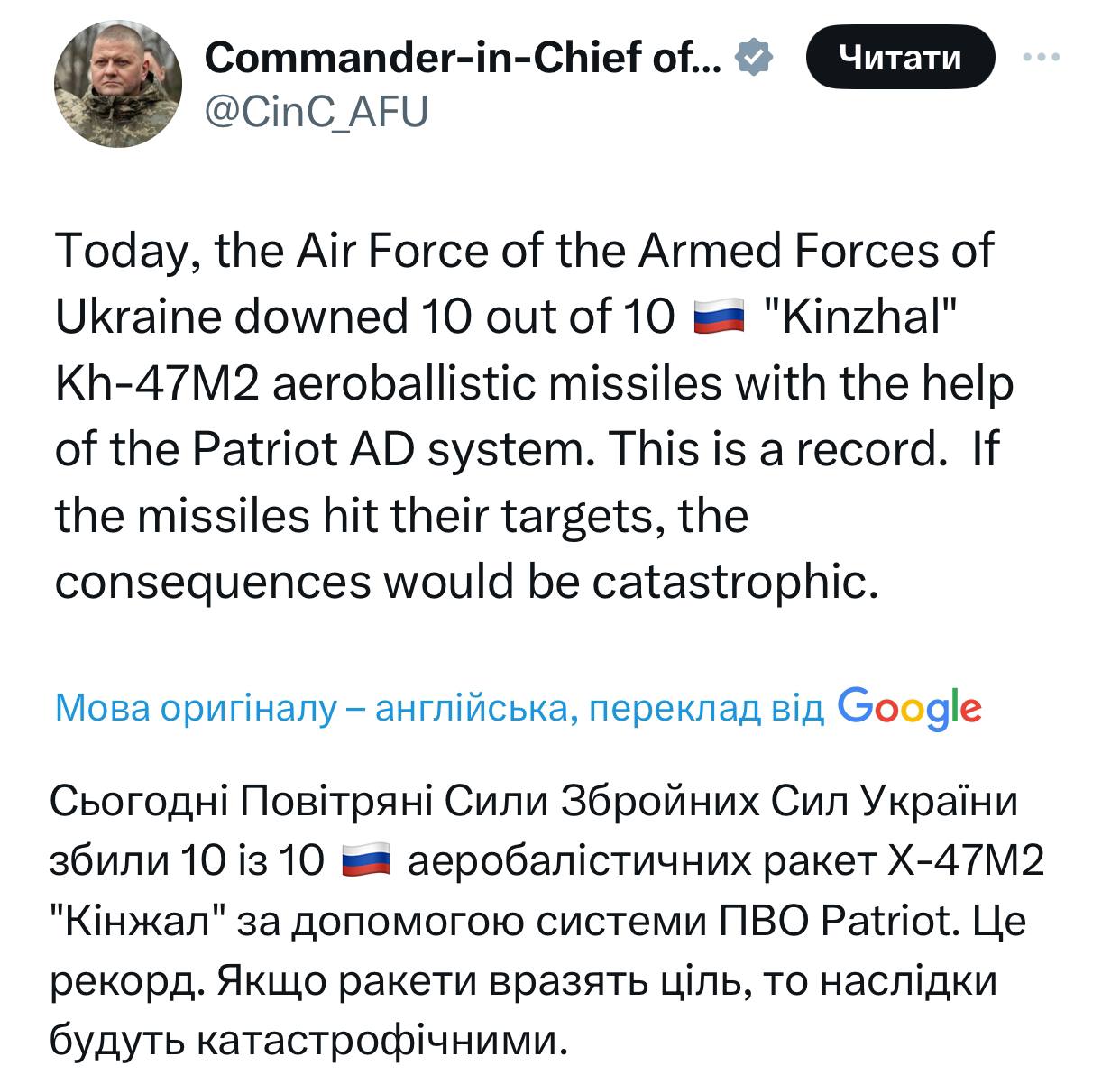The image size is (1120, 1084).
Task: Click "Х-47М2" in the Ukrainian translation
Action: coord(966,862)
